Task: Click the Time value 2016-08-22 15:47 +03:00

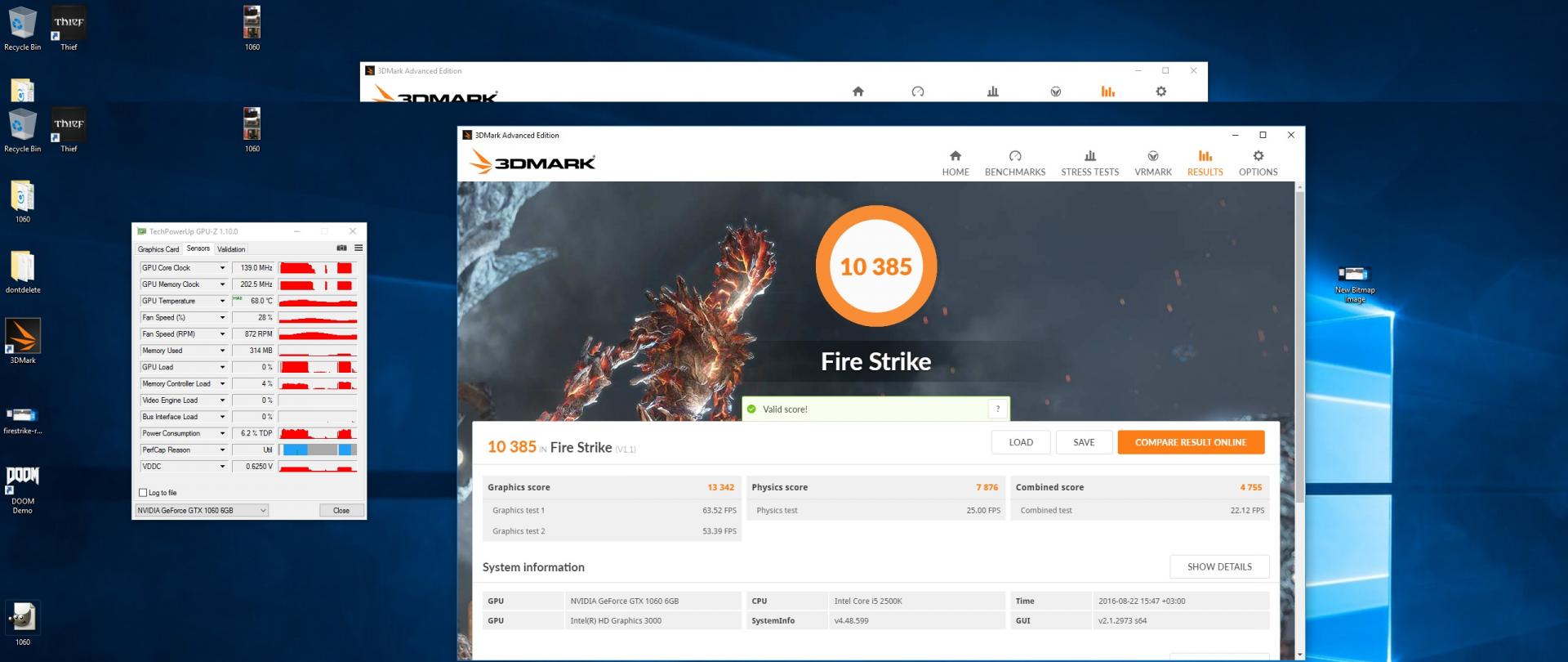Action: tap(1142, 601)
